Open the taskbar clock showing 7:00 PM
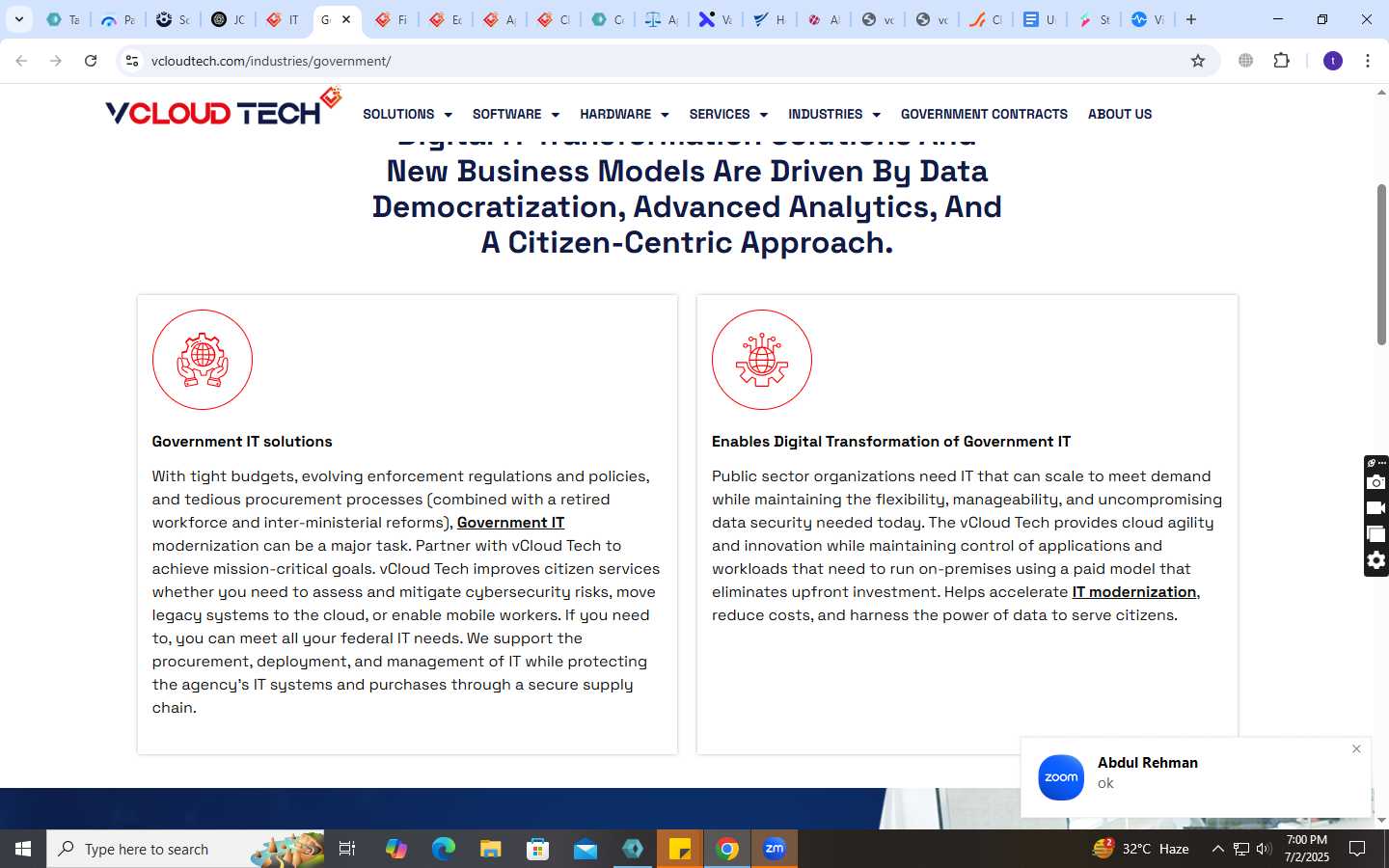The height and width of the screenshot is (868, 1389). (x=1307, y=849)
